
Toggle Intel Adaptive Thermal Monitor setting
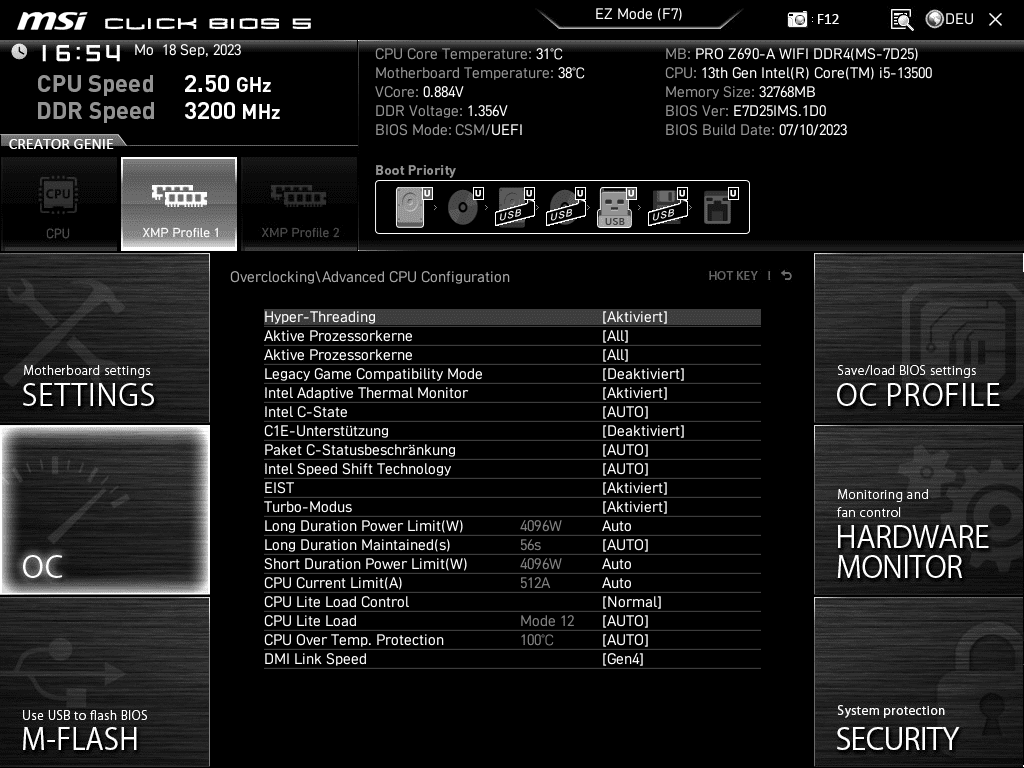click(512, 392)
